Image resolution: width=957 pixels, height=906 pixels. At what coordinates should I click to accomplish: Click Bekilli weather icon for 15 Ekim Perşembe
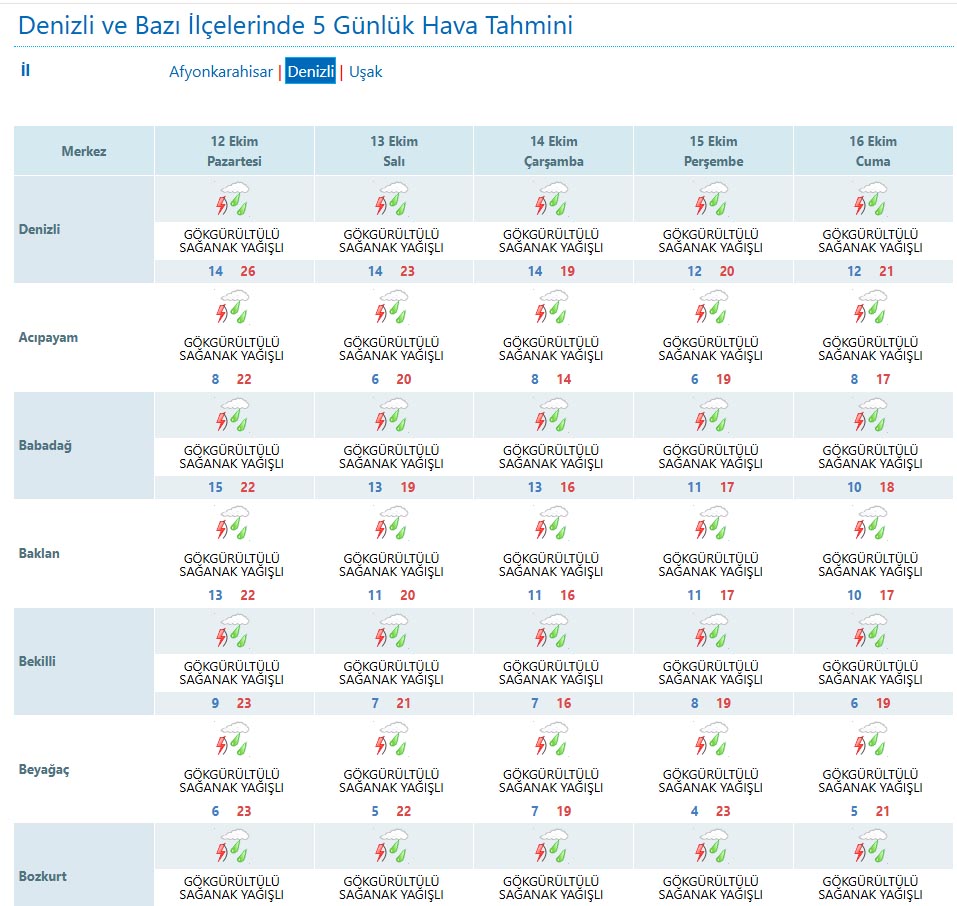pos(712,631)
